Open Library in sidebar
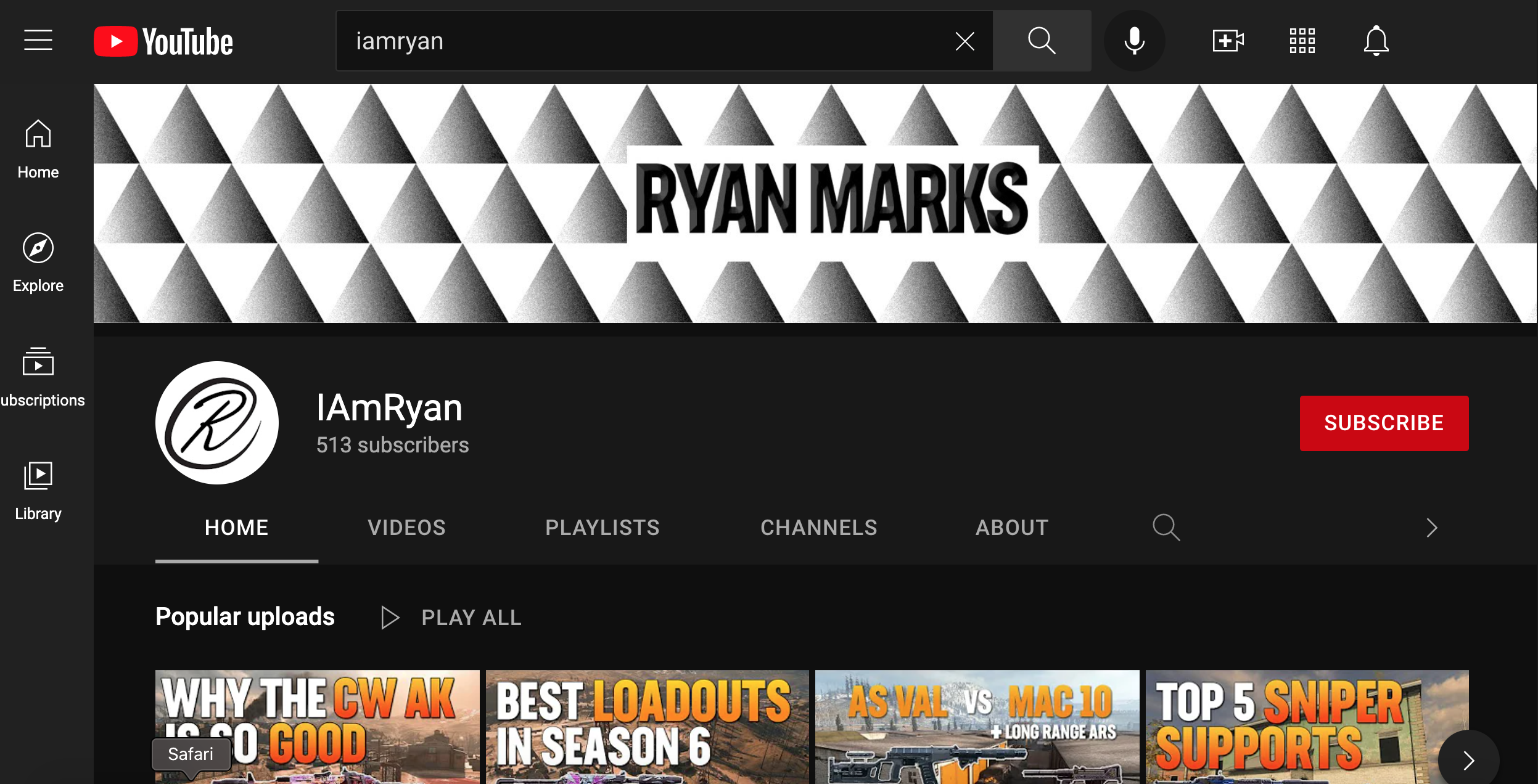Image resolution: width=1538 pixels, height=784 pixels. point(38,491)
